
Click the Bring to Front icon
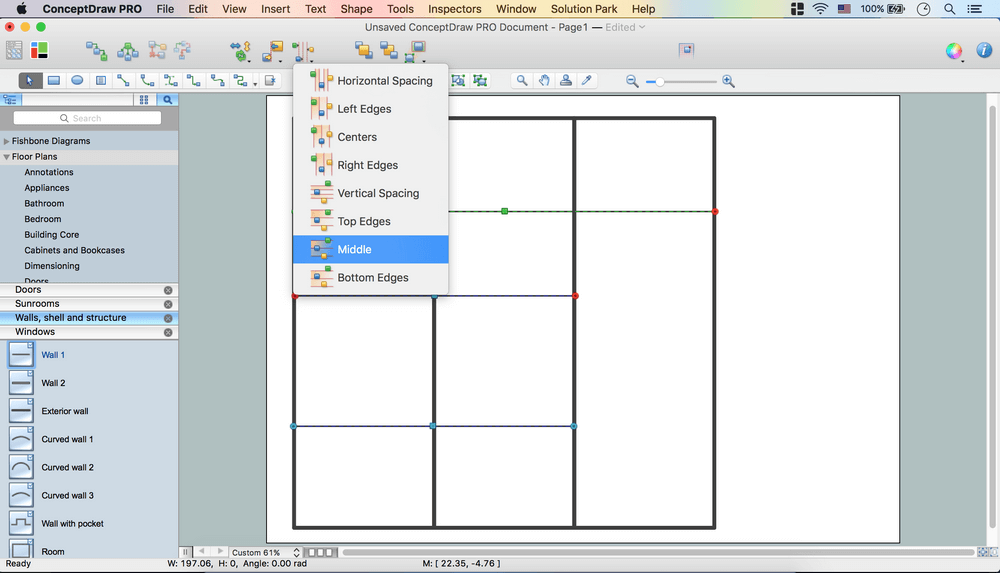[x=364, y=50]
